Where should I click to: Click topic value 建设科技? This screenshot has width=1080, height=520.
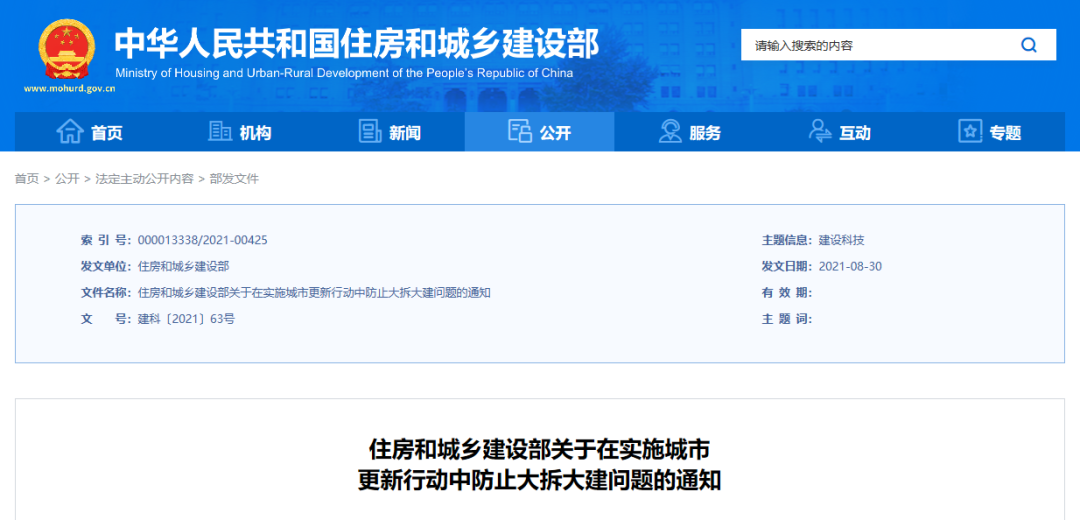tap(842, 240)
